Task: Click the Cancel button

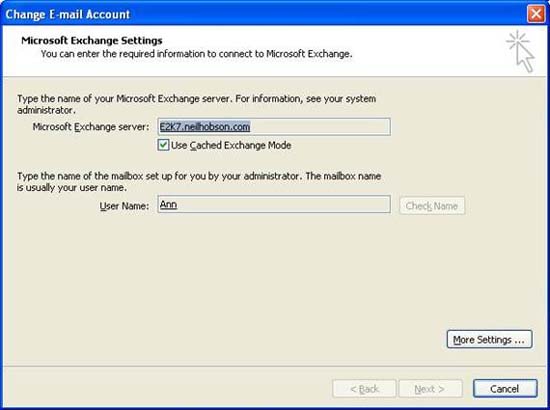Action: (505, 389)
